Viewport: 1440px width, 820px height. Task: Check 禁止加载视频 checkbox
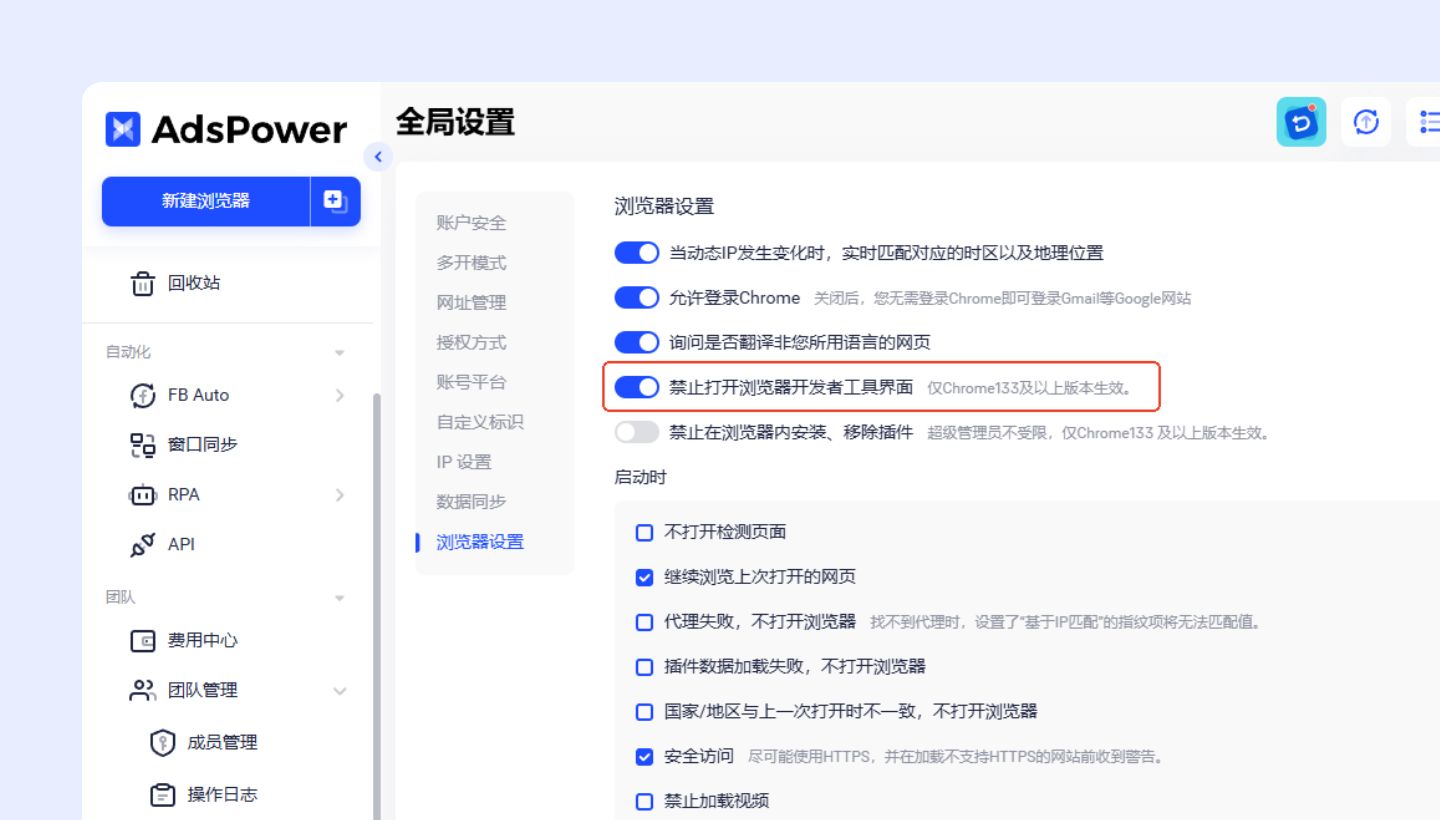coord(645,801)
